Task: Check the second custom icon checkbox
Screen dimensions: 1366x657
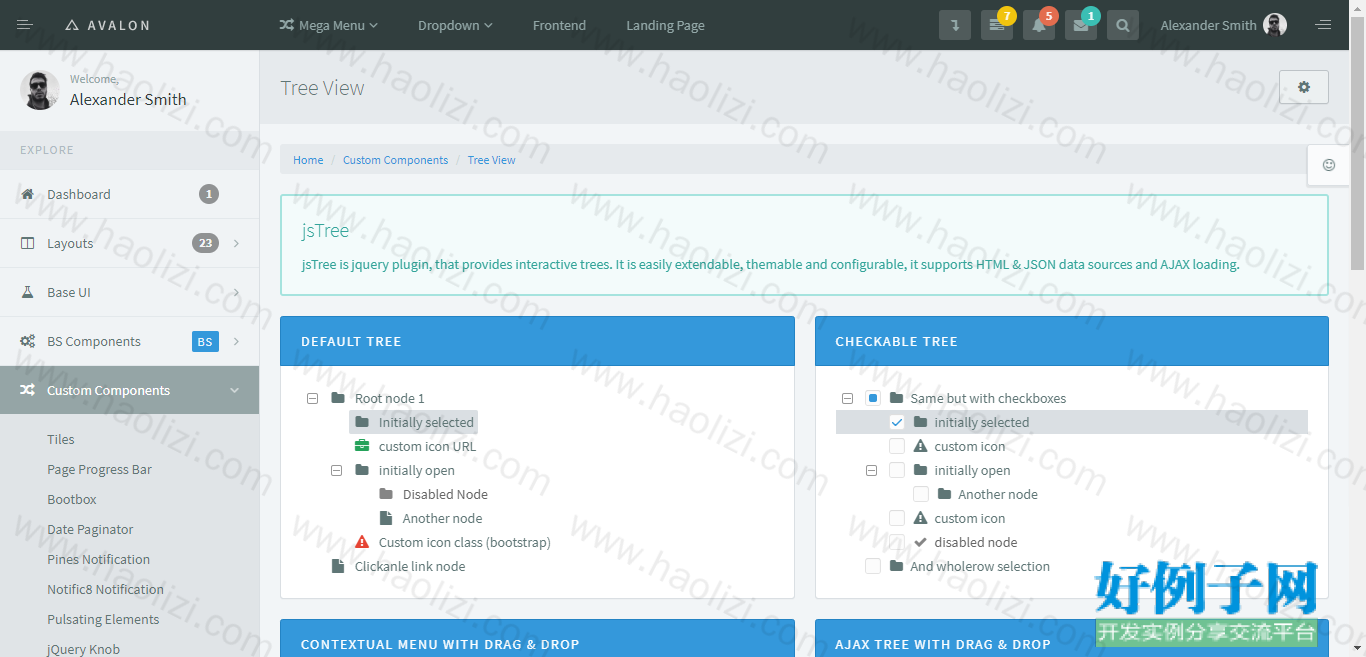Action: tap(897, 518)
